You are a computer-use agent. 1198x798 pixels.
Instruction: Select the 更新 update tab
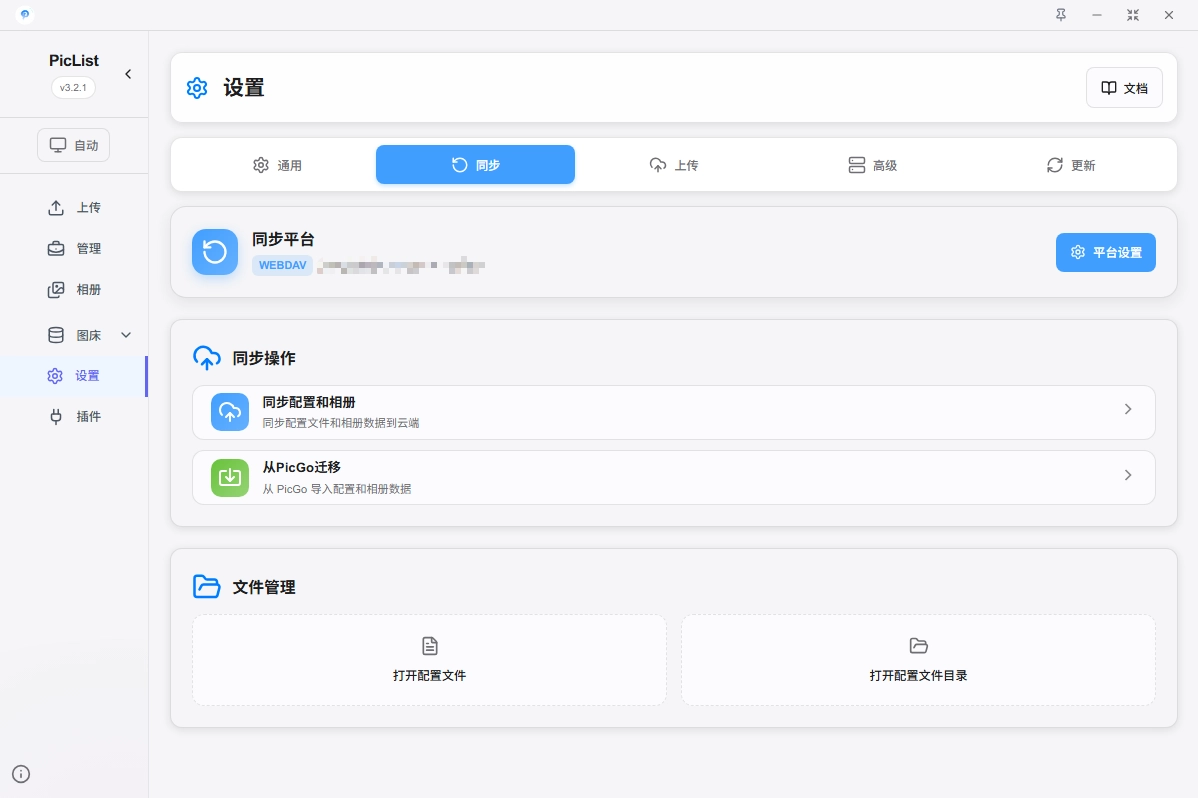tap(1071, 165)
